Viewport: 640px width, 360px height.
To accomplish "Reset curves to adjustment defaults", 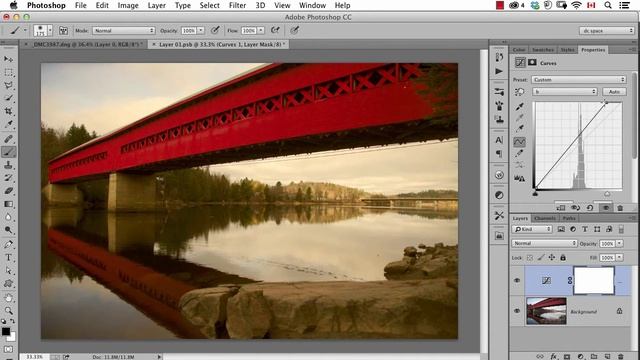I will (590, 208).
